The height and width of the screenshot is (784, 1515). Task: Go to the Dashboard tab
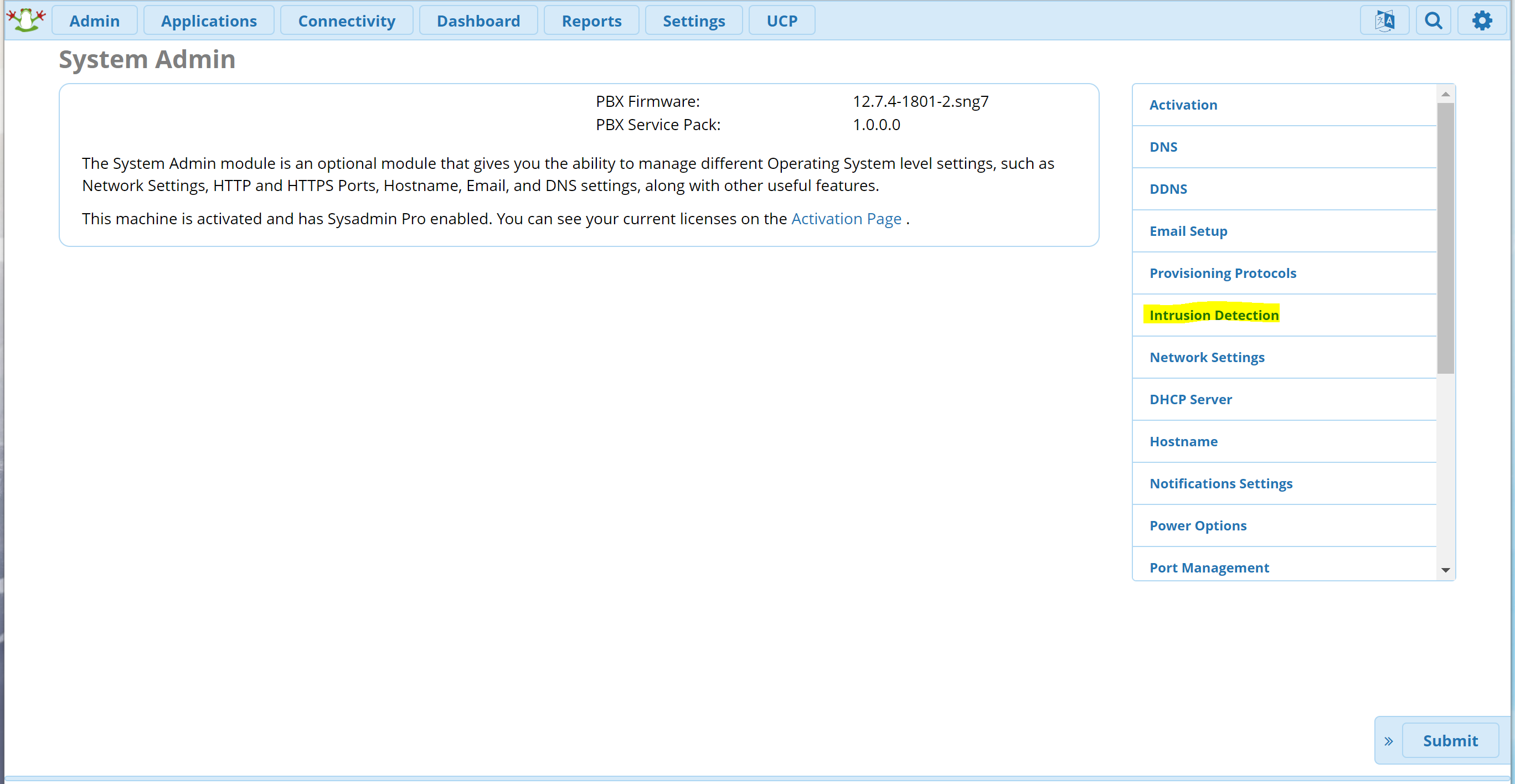coord(478,20)
